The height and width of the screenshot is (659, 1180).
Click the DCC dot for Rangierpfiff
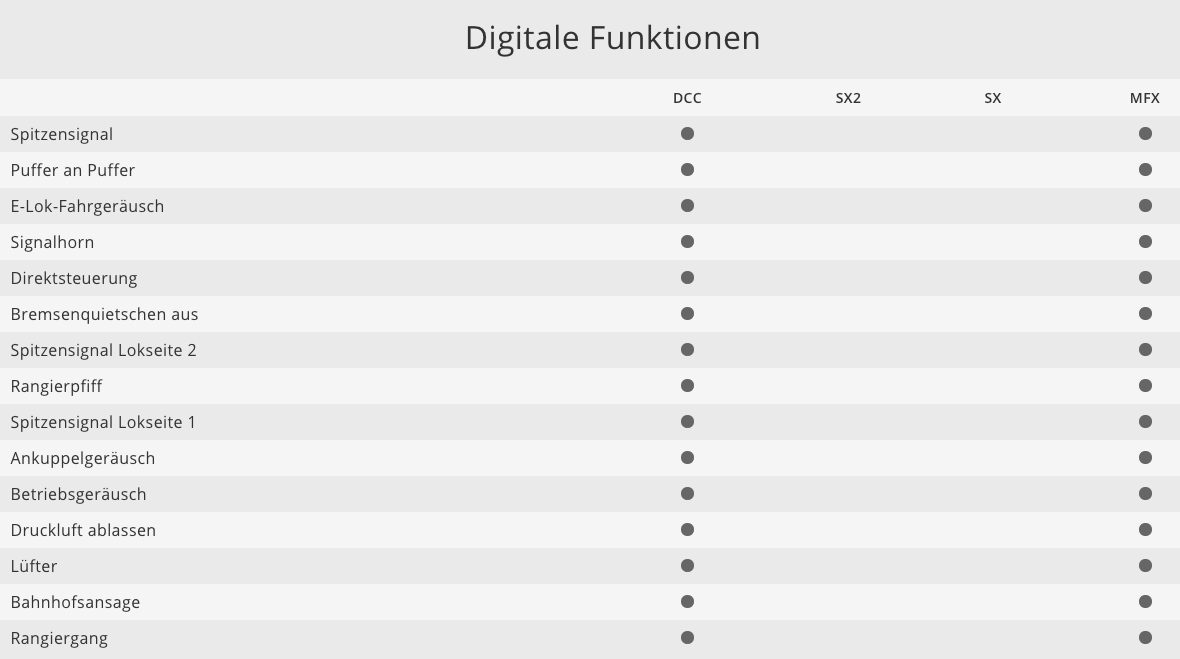click(x=687, y=386)
